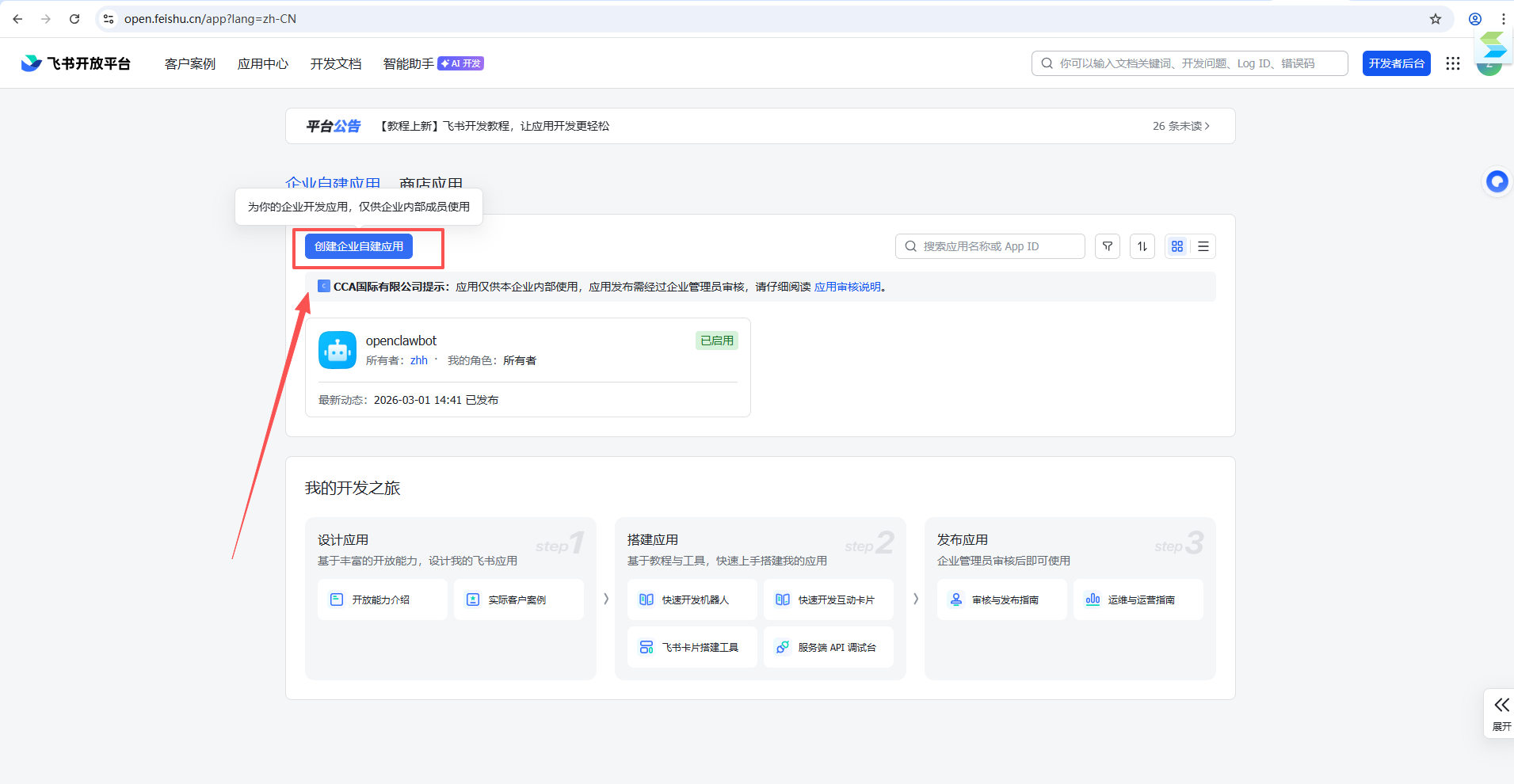Open the nine-dot app grid menu
This screenshot has width=1514, height=784.
[x=1453, y=63]
